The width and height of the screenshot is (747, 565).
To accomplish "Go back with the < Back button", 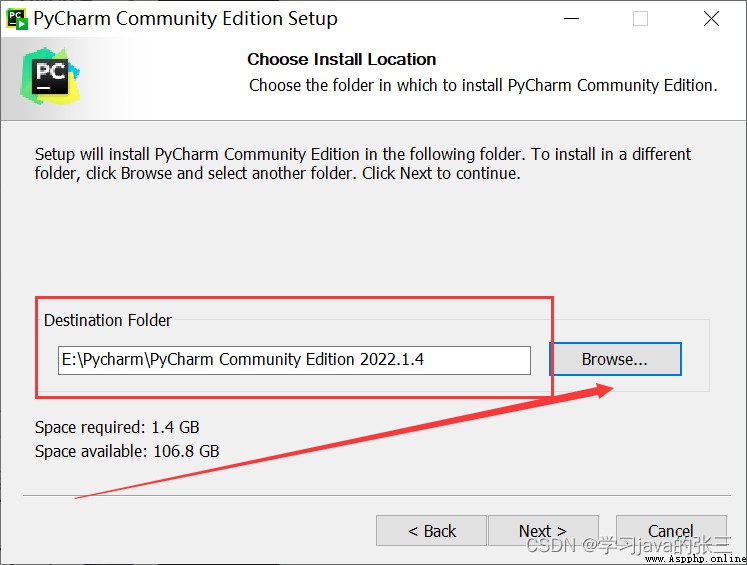I will [431, 530].
